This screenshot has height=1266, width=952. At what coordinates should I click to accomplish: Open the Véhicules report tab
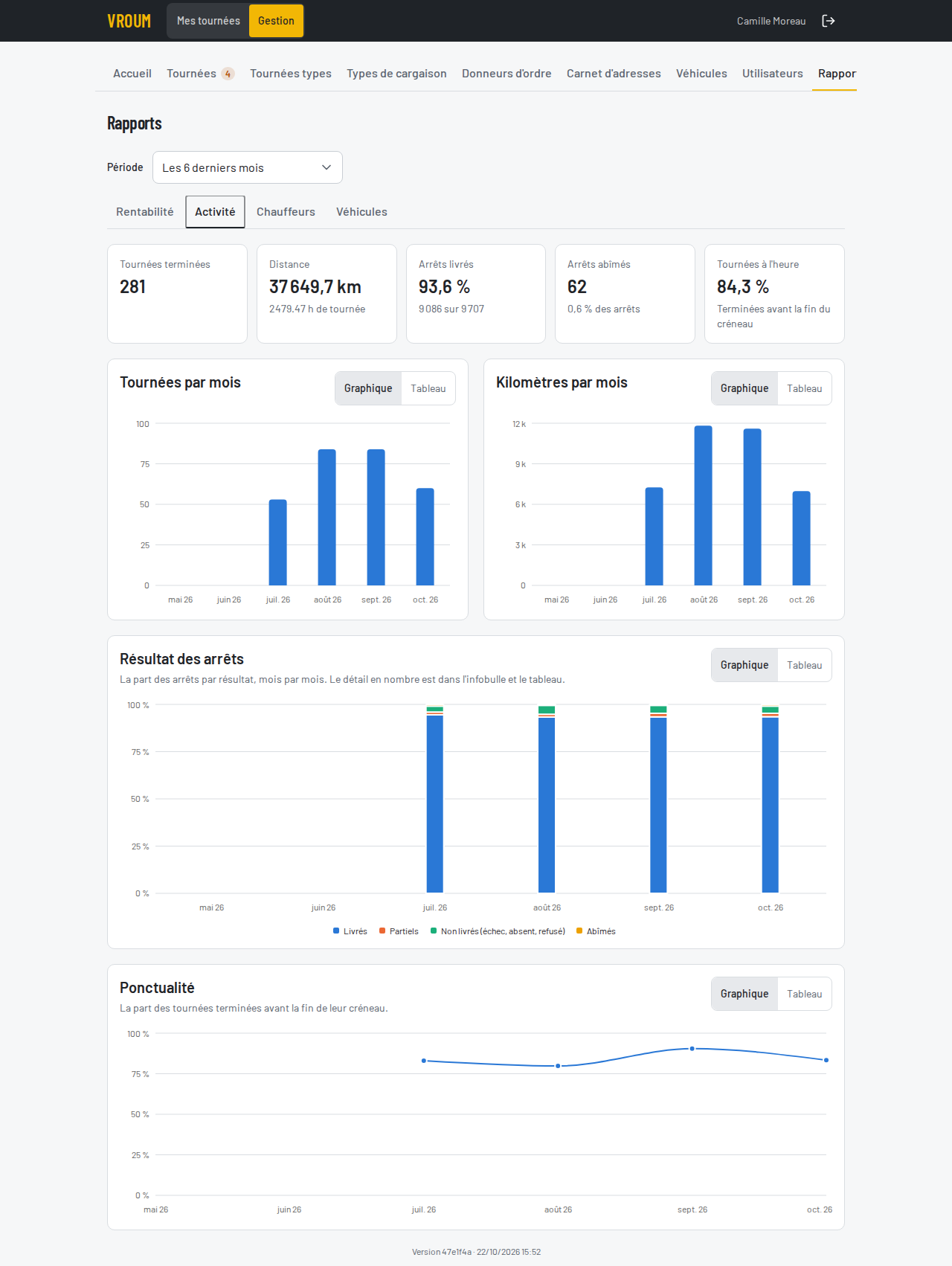(361, 212)
